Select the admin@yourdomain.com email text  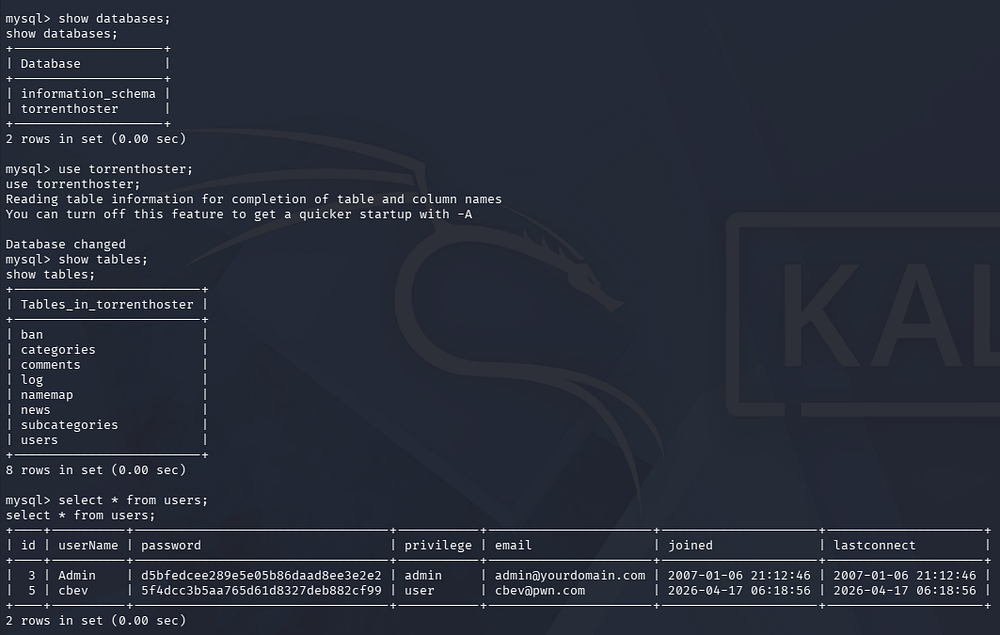coord(570,575)
